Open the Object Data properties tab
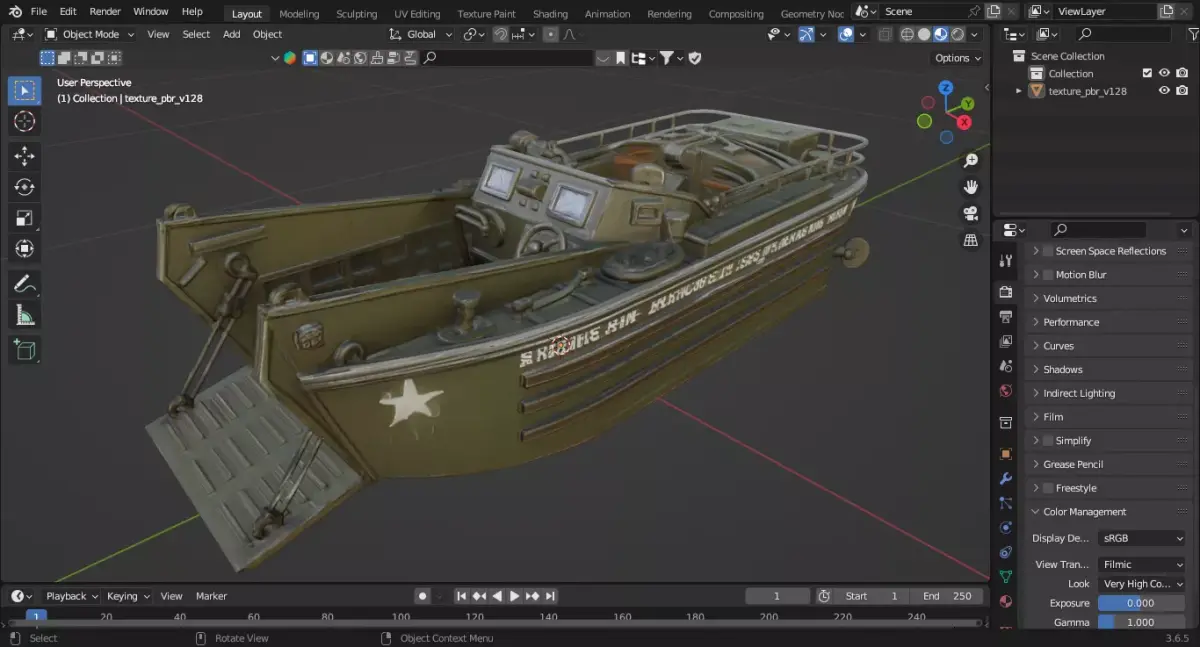 [1006, 577]
